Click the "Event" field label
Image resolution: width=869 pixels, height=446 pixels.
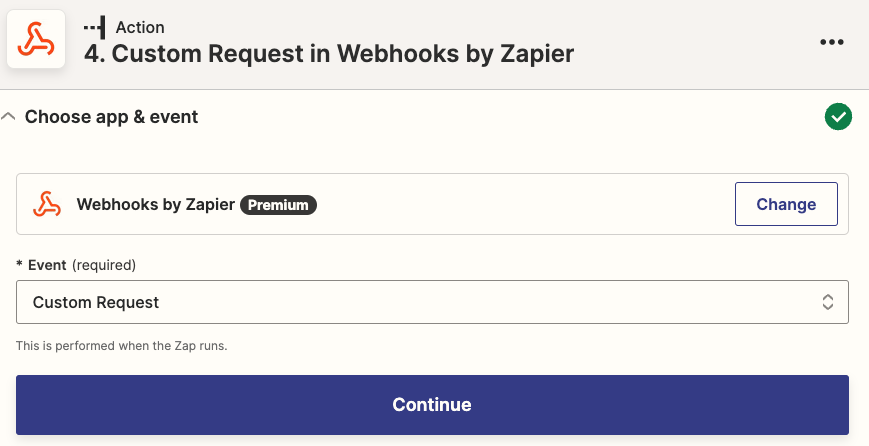(x=46, y=265)
